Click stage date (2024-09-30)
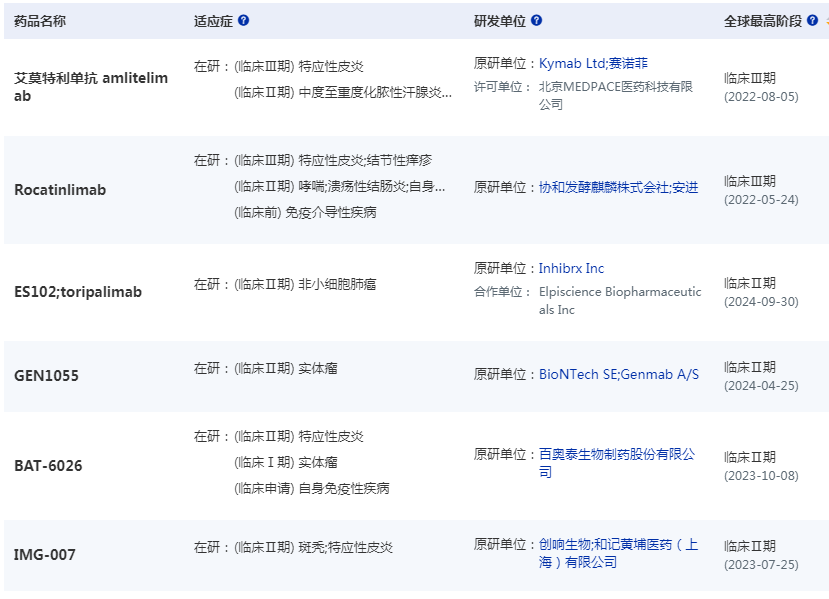 761,302
